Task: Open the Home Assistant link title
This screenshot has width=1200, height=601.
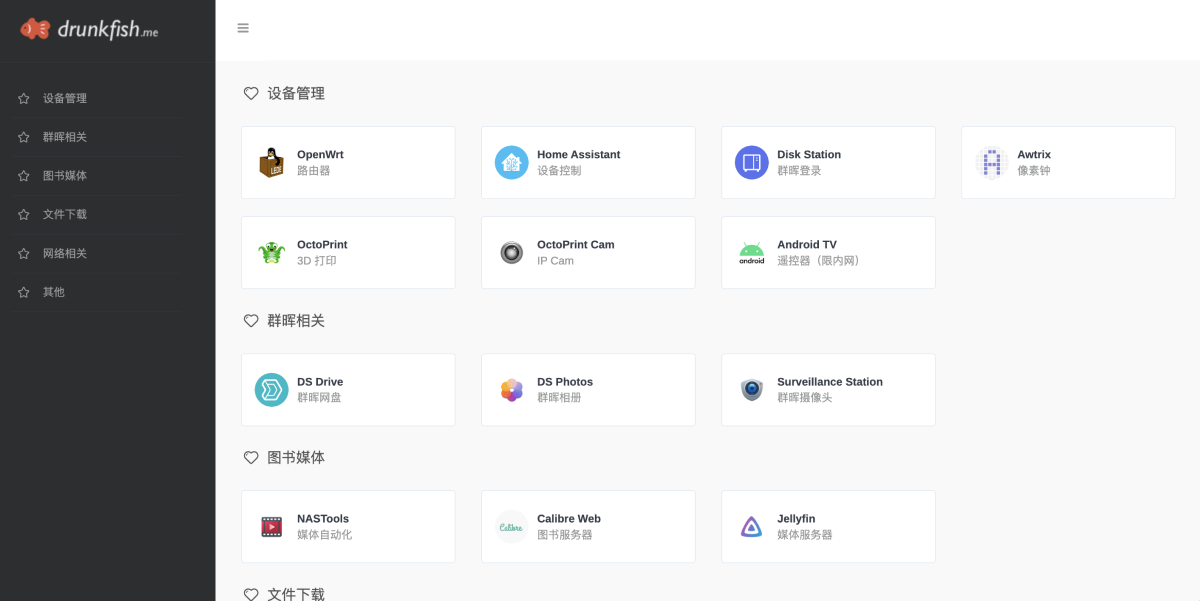Action: [579, 154]
